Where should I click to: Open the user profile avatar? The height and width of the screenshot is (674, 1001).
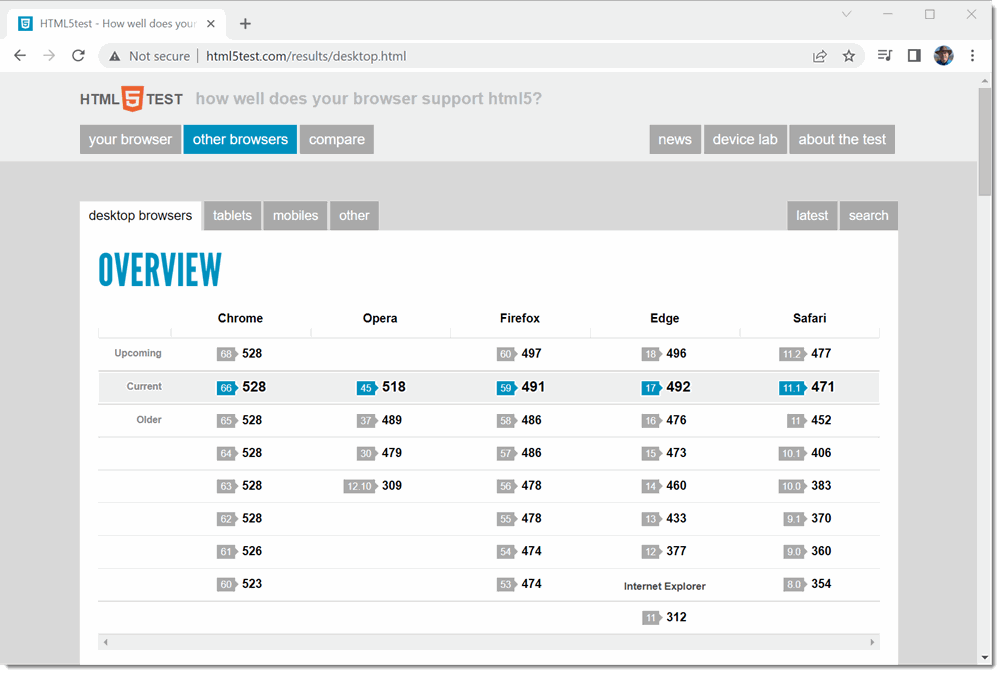(944, 56)
